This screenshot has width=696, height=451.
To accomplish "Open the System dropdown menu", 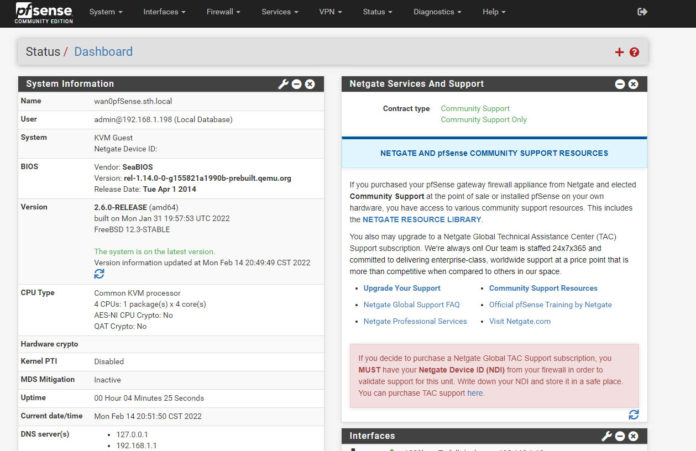I will [106, 12].
